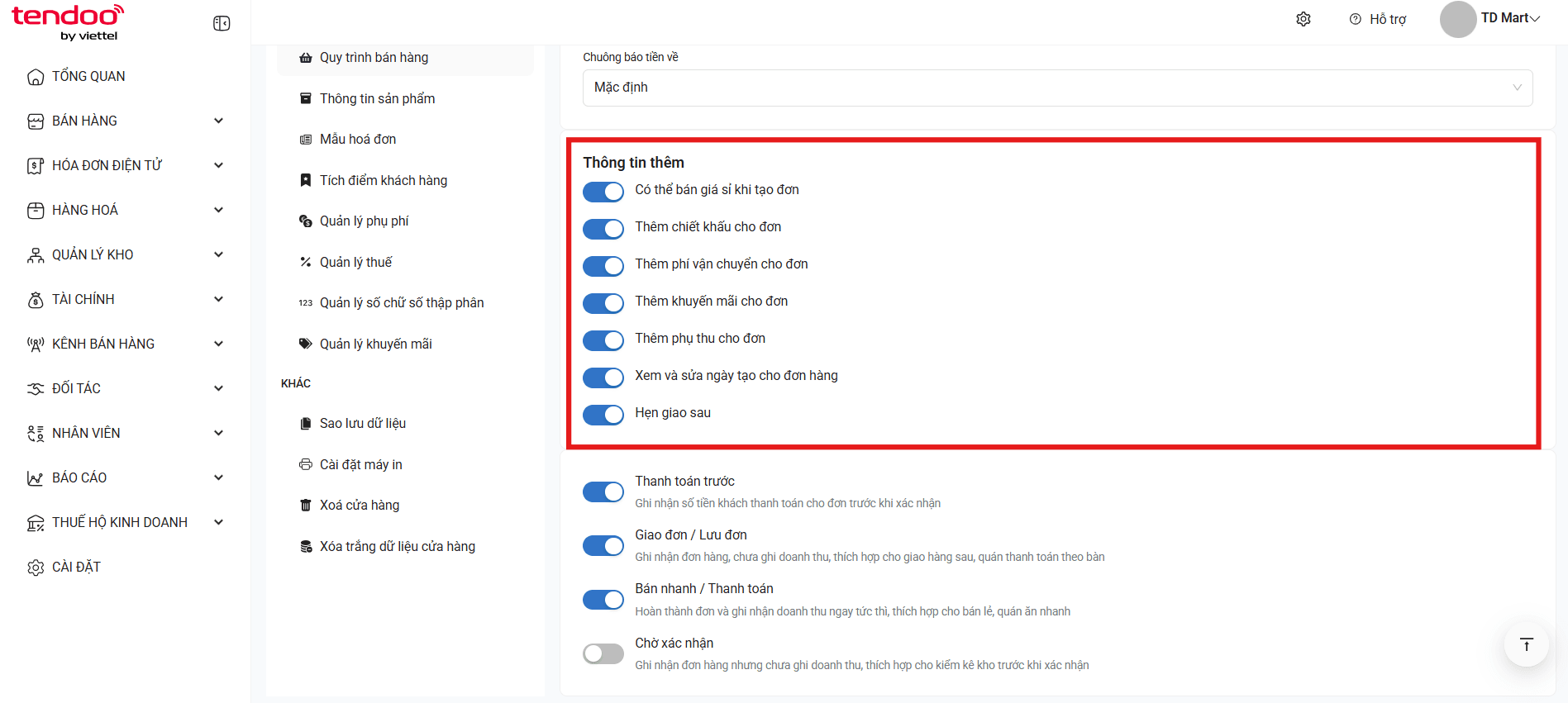The height and width of the screenshot is (703, 1568).
Task: Toggle off Thanh toán trước switch
Action: pos(603,492)
